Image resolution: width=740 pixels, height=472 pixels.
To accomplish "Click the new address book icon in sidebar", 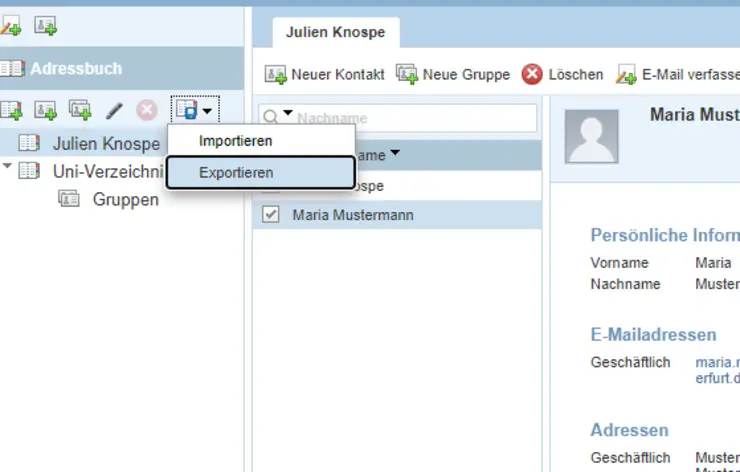I will pyautogui.click(x=11, y=109).
